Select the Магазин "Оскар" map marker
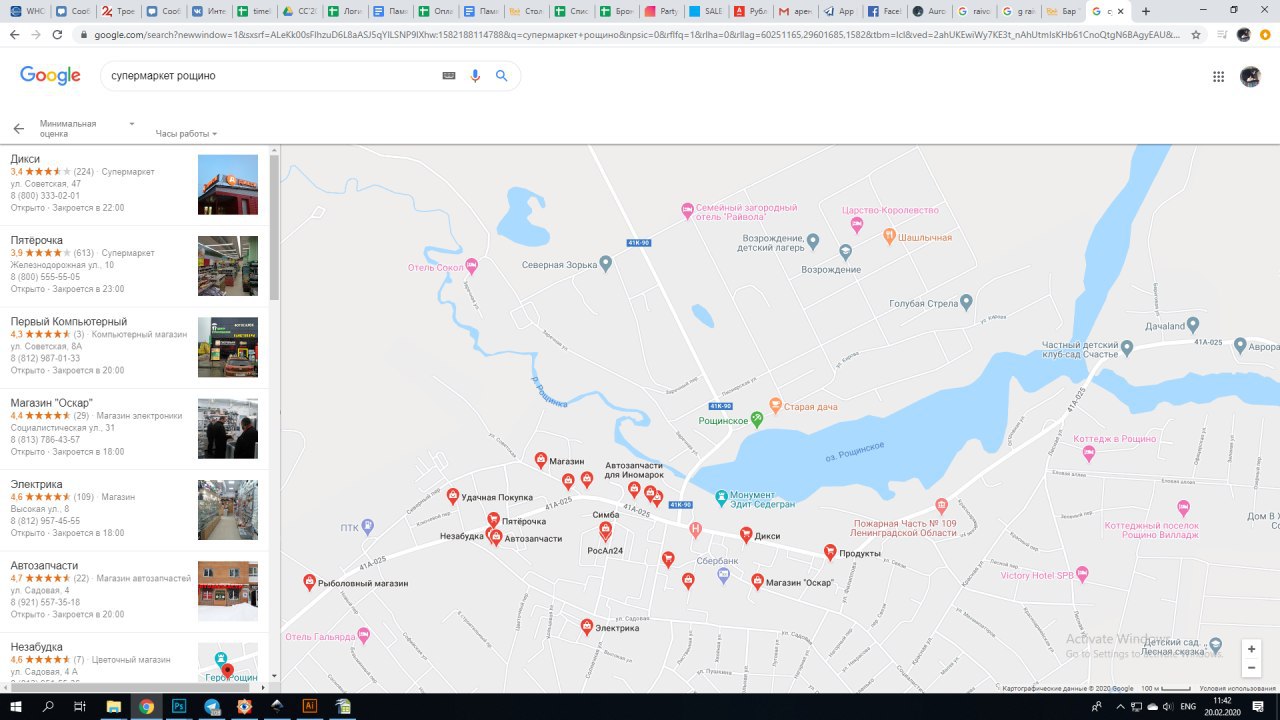This screenshot has width=1280, height=720. tap(758, 581)
